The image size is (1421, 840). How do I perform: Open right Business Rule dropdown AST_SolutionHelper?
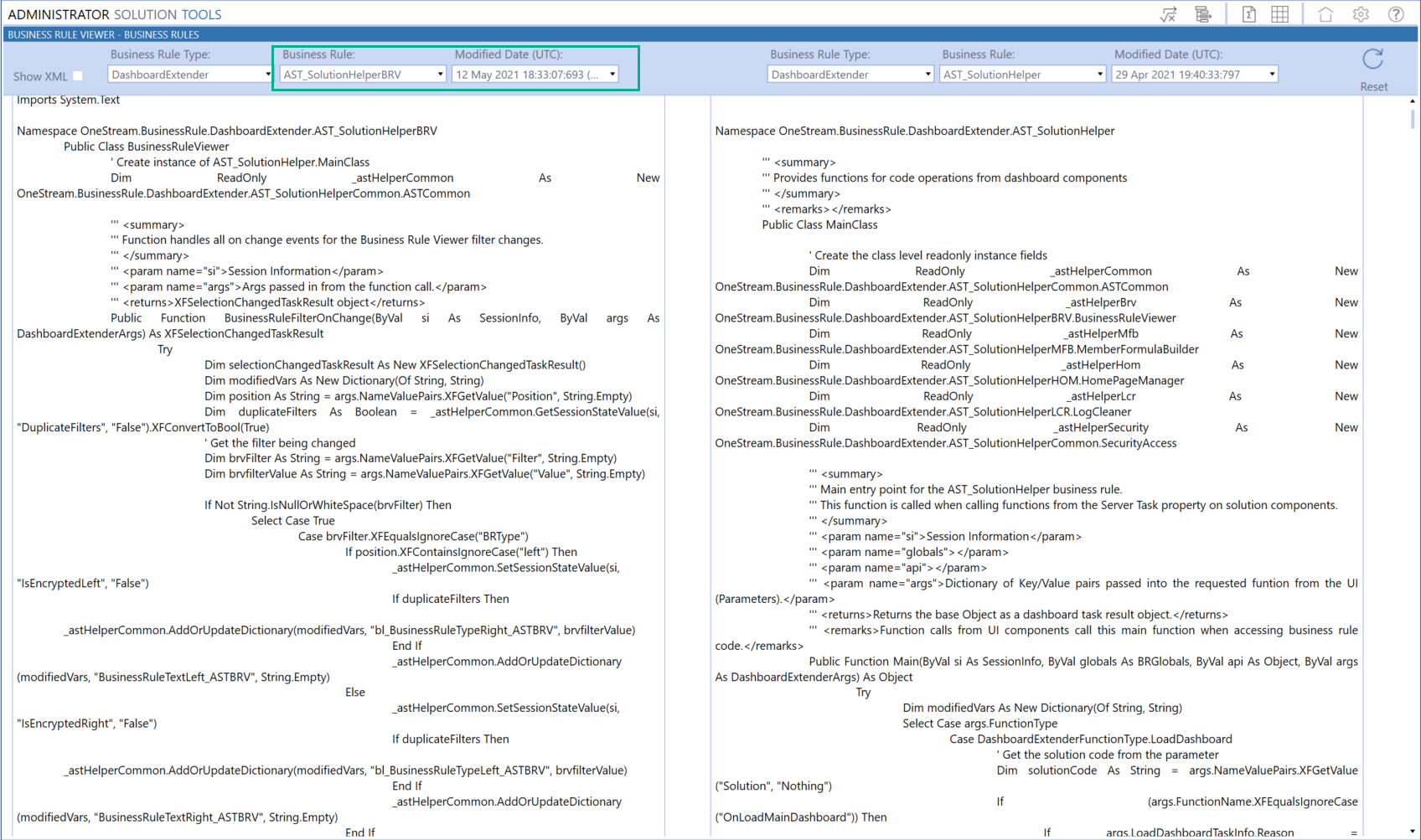[1022, 75]
